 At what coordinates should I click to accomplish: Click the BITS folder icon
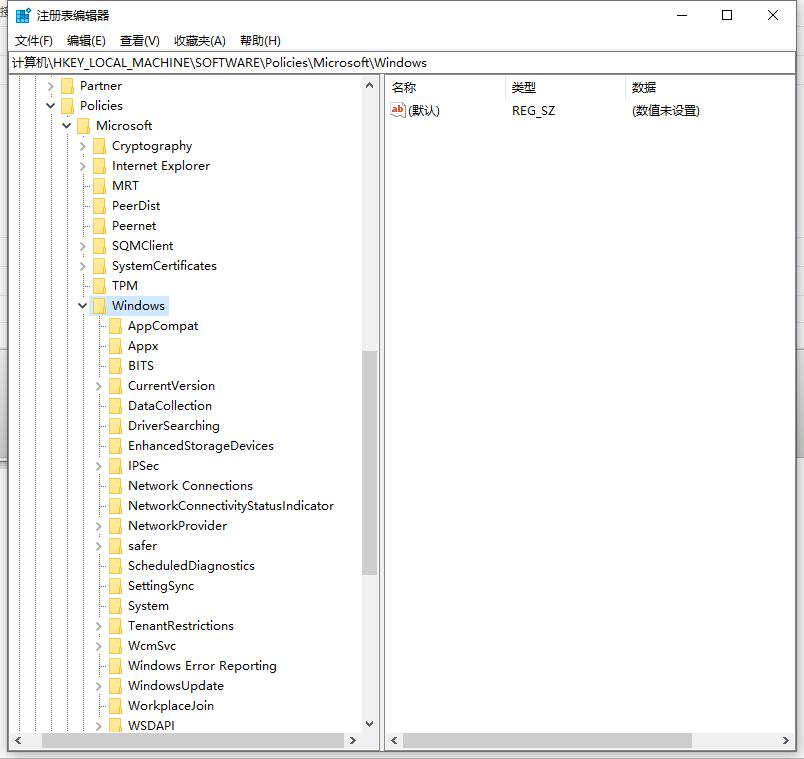(115, 366)
